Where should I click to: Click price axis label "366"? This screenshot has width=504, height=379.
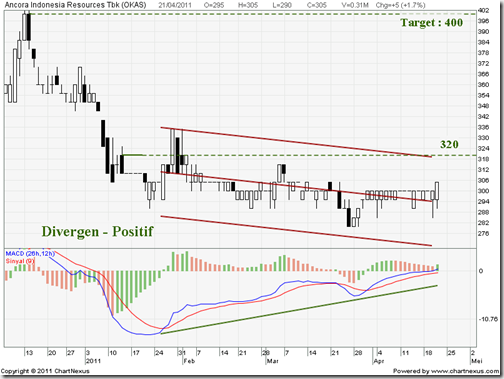(483, 74)
